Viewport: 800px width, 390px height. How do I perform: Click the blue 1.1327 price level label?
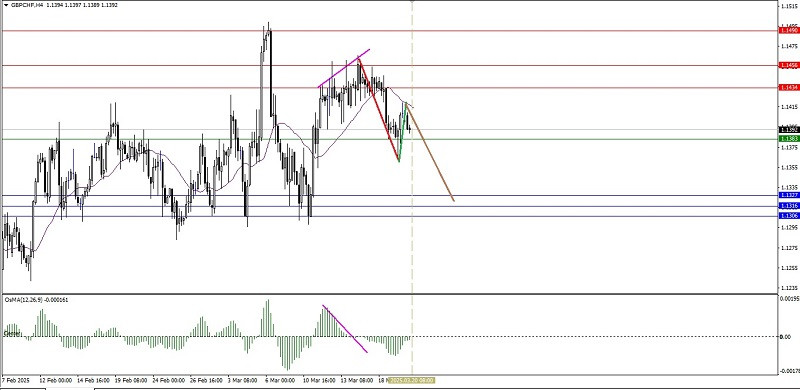[789, 195]
